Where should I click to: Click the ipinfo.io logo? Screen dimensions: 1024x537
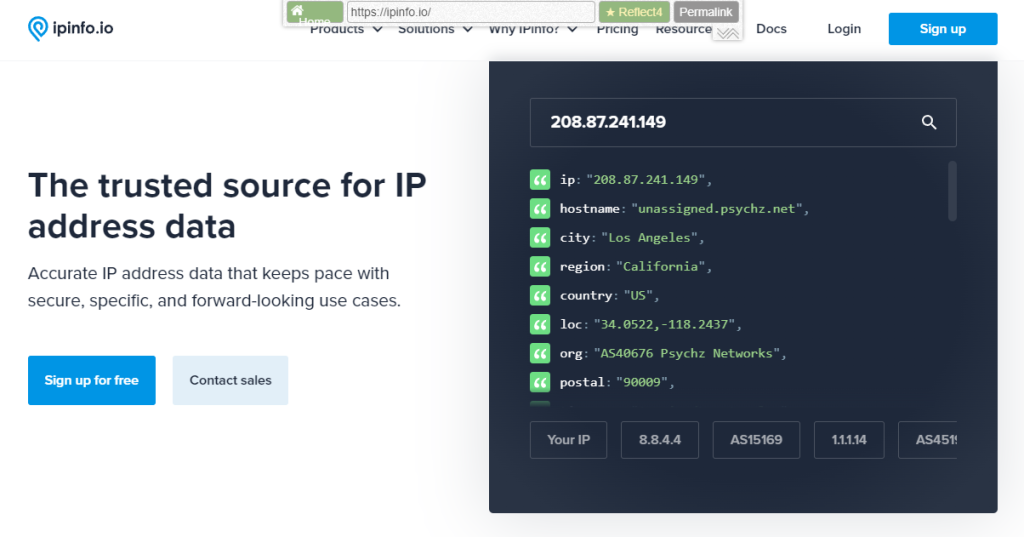(71, 28)
